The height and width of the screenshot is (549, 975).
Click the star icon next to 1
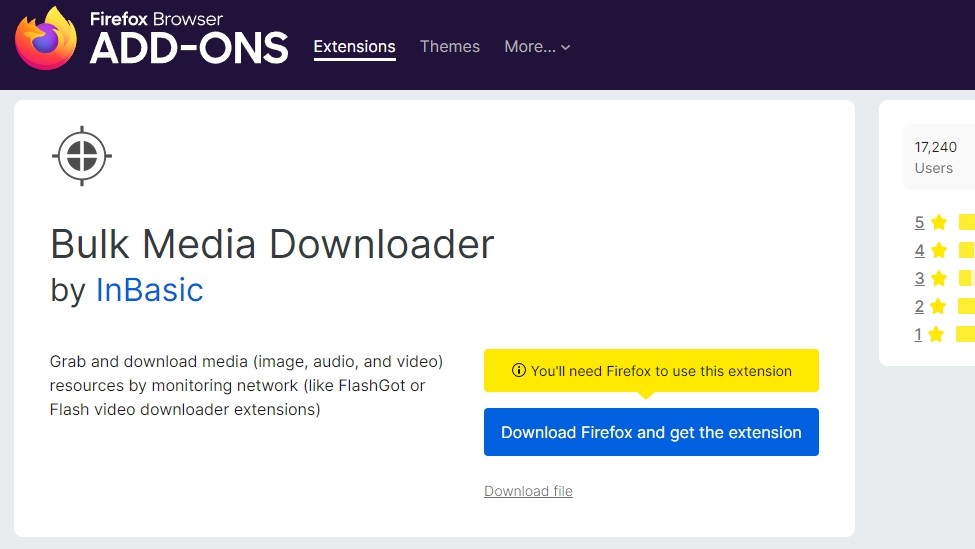tap(936, 334)
